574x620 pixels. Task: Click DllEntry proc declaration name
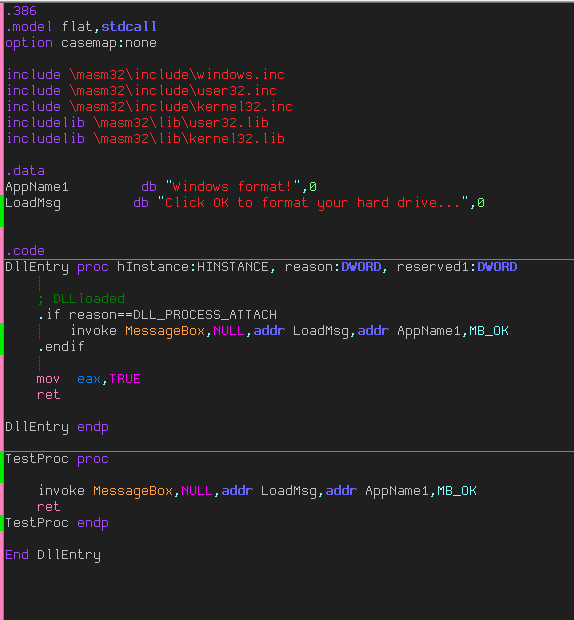coord(37,267)
